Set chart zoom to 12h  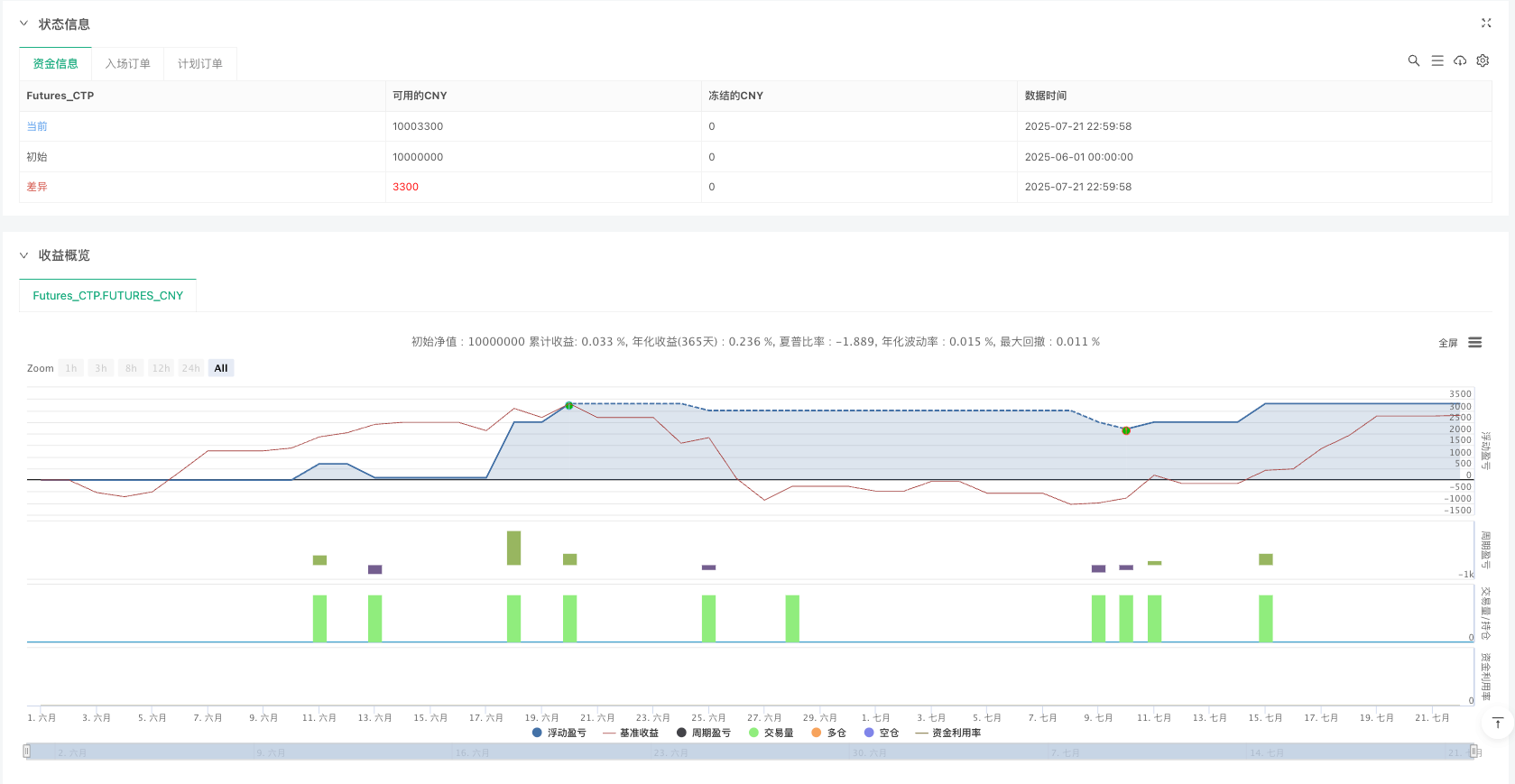(161, 368)
